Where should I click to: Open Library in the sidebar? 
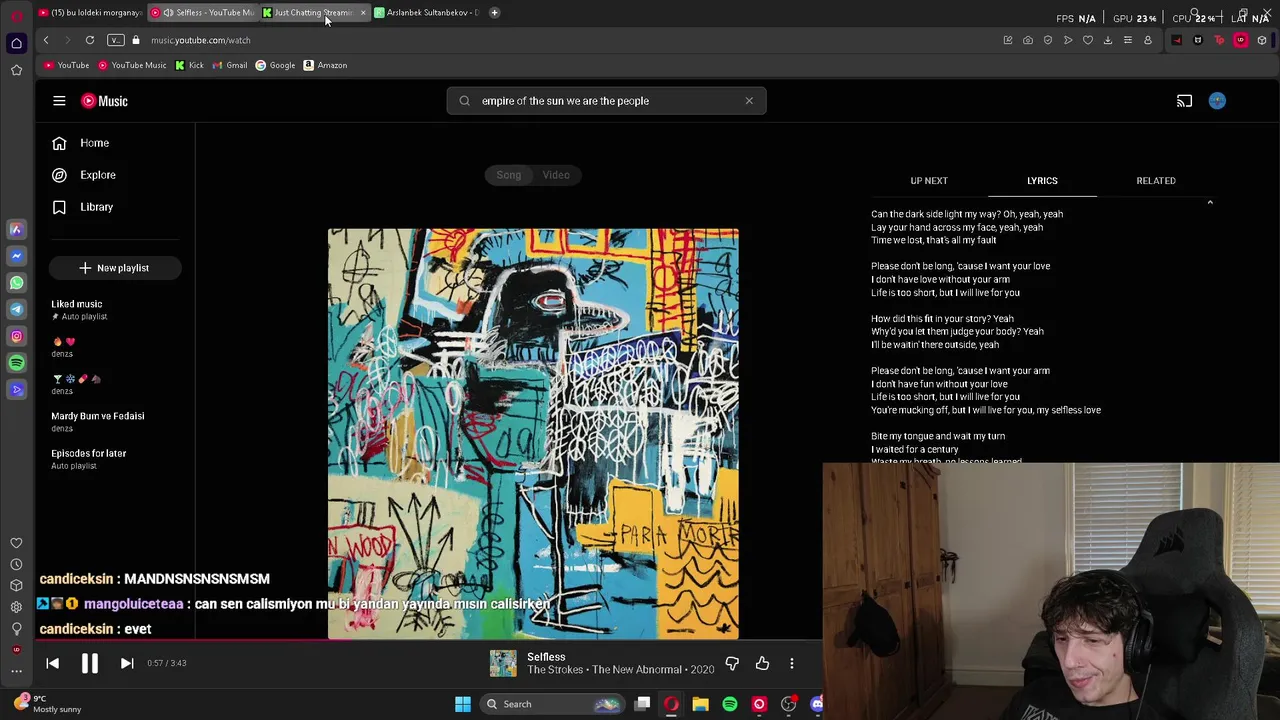point(96,207)
